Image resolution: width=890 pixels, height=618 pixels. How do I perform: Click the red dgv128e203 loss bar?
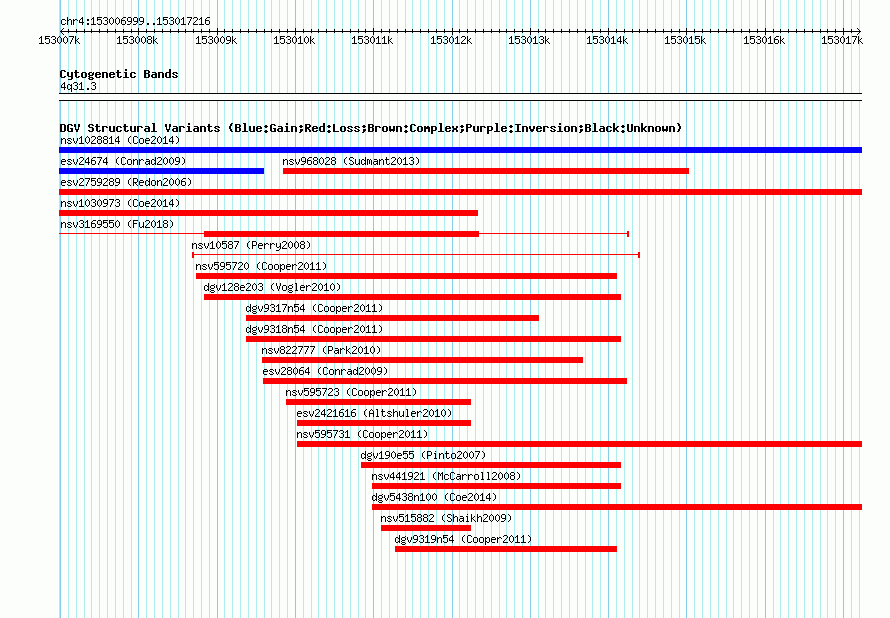412,297
